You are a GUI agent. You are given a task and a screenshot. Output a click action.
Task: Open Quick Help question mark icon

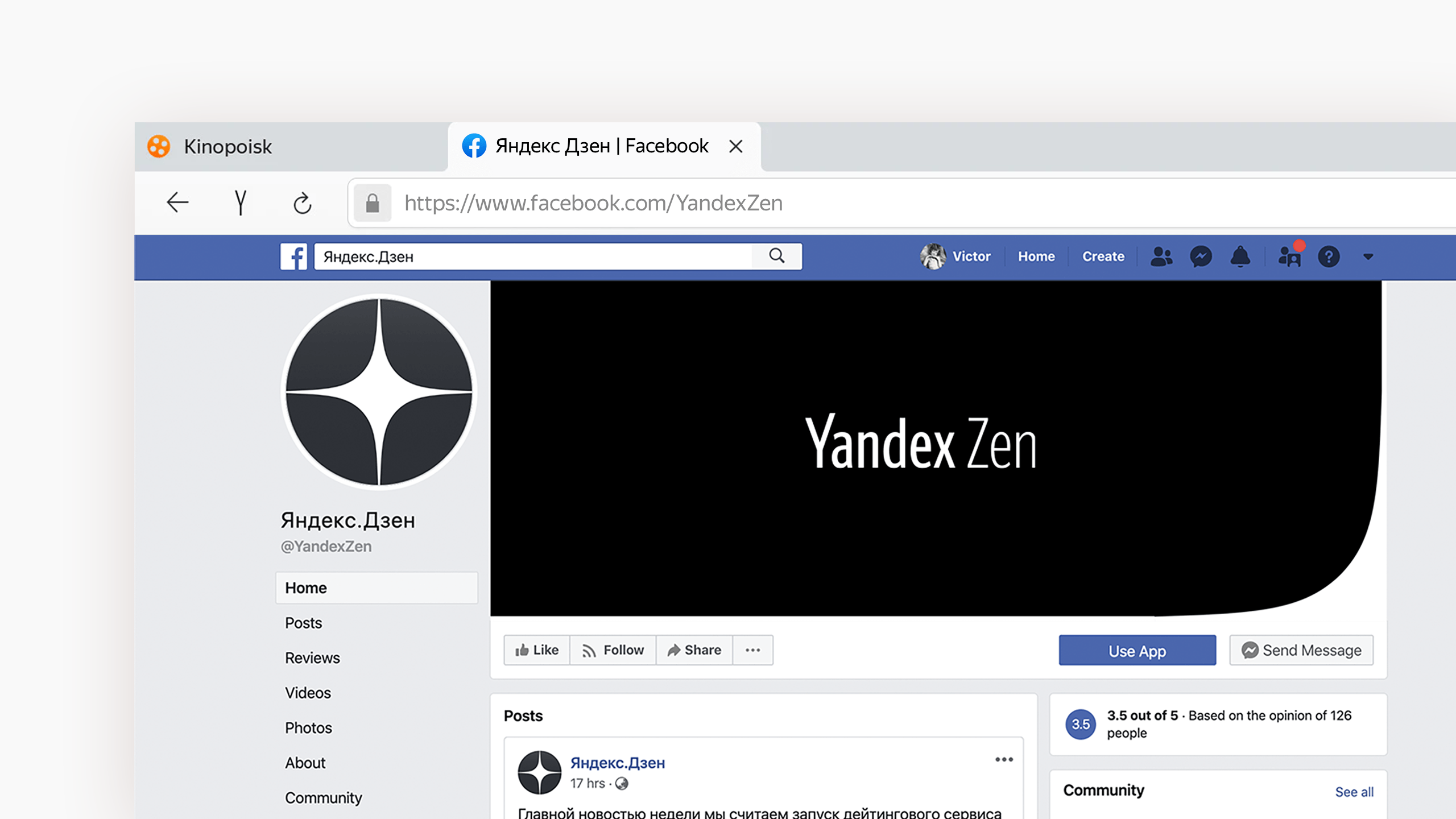point(1329,257)
